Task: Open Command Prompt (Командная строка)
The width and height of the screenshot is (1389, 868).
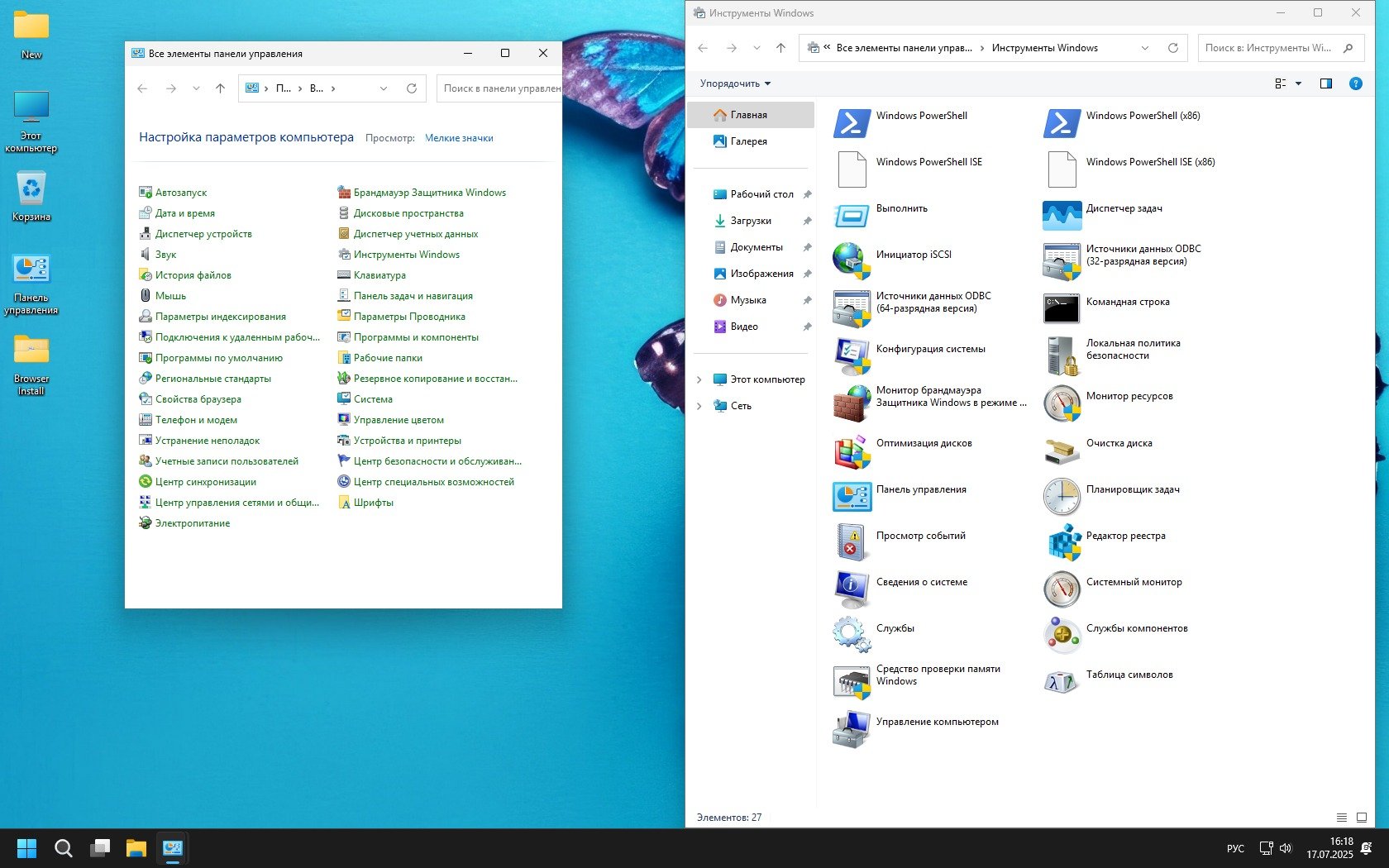Action: pos(1062,309)
